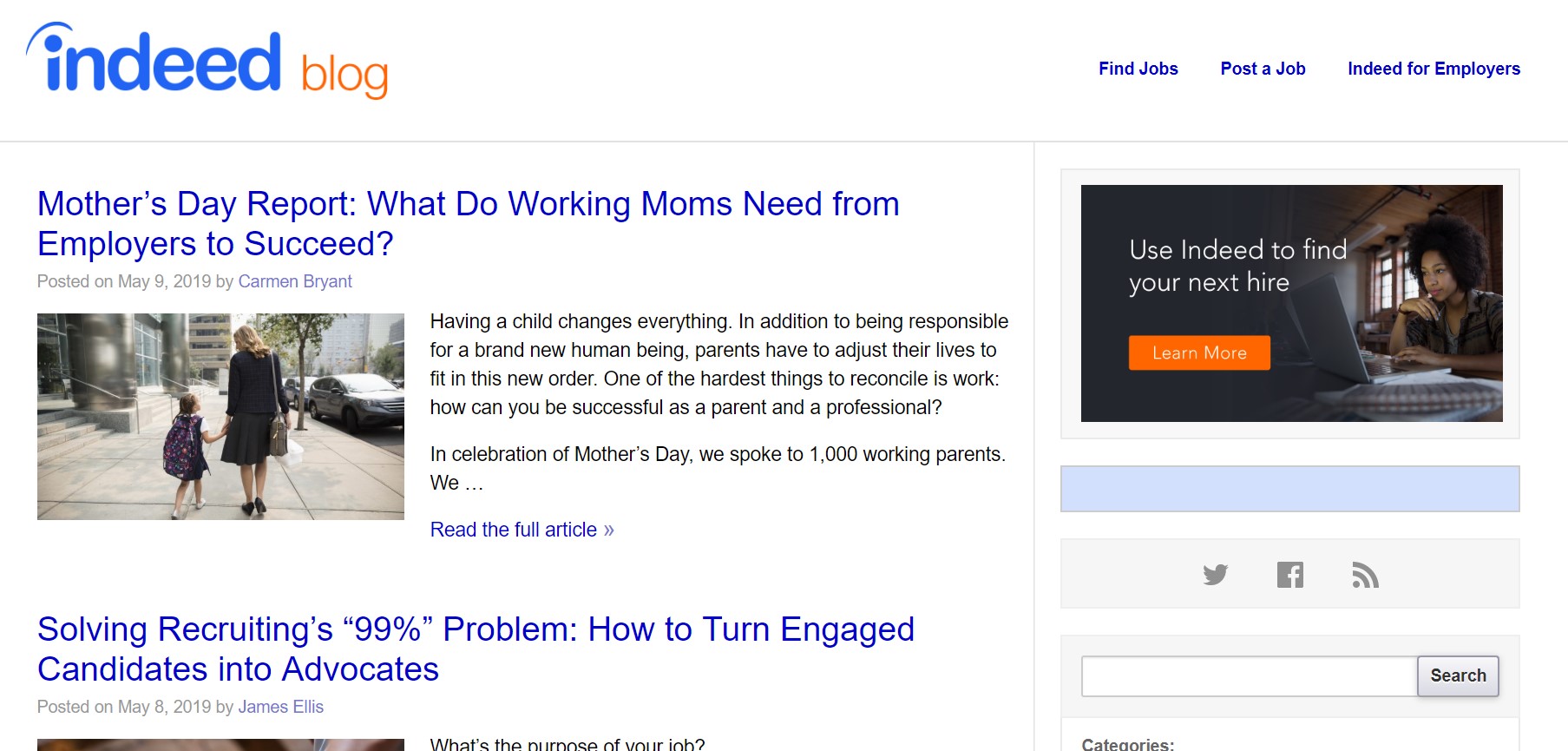The height and width of the screenshot is (751, 1568).
Task: Click the Indeed blog logo
Action: pos(207,62)
